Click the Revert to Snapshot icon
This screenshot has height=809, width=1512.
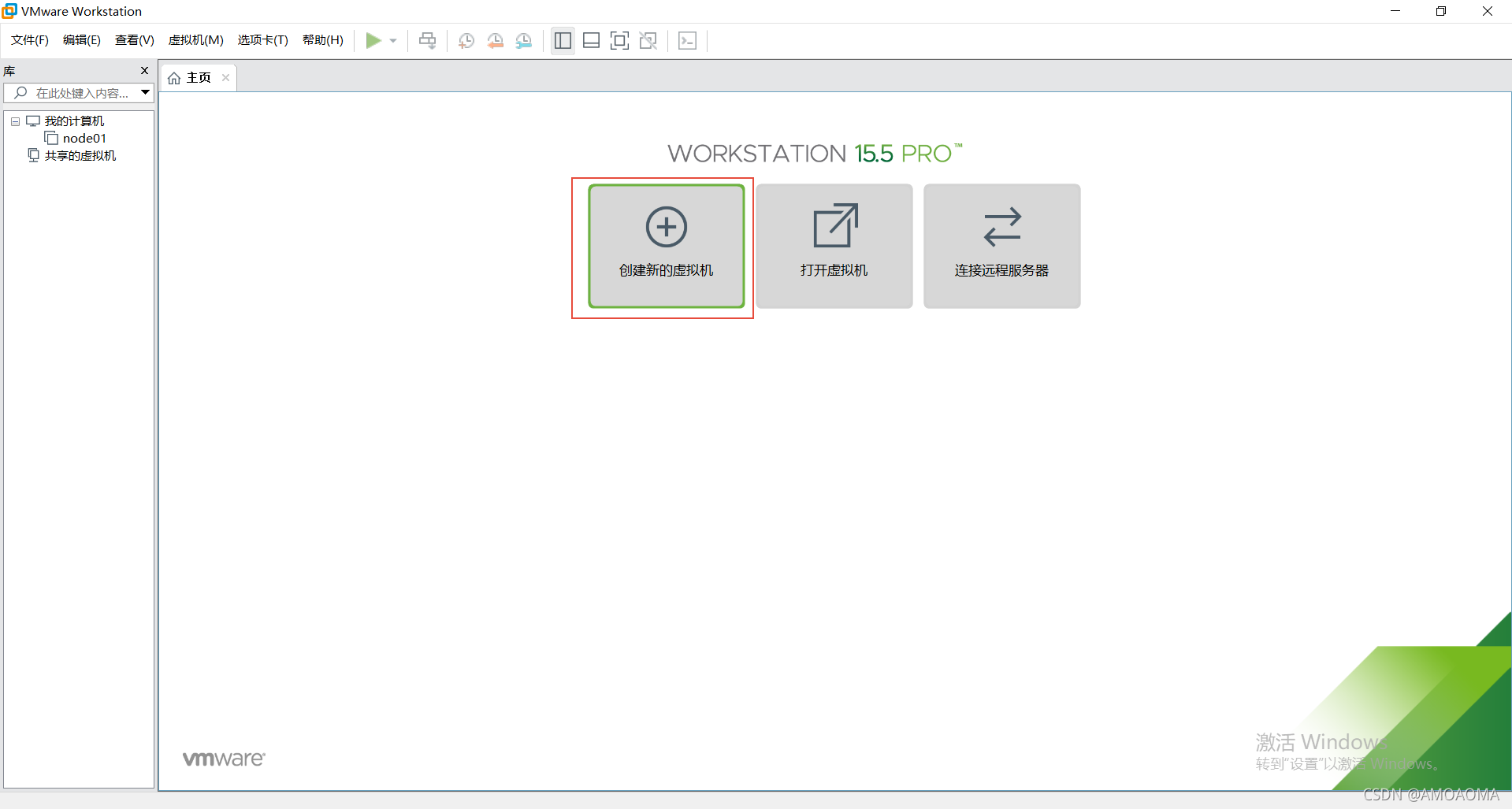(495, 41)
